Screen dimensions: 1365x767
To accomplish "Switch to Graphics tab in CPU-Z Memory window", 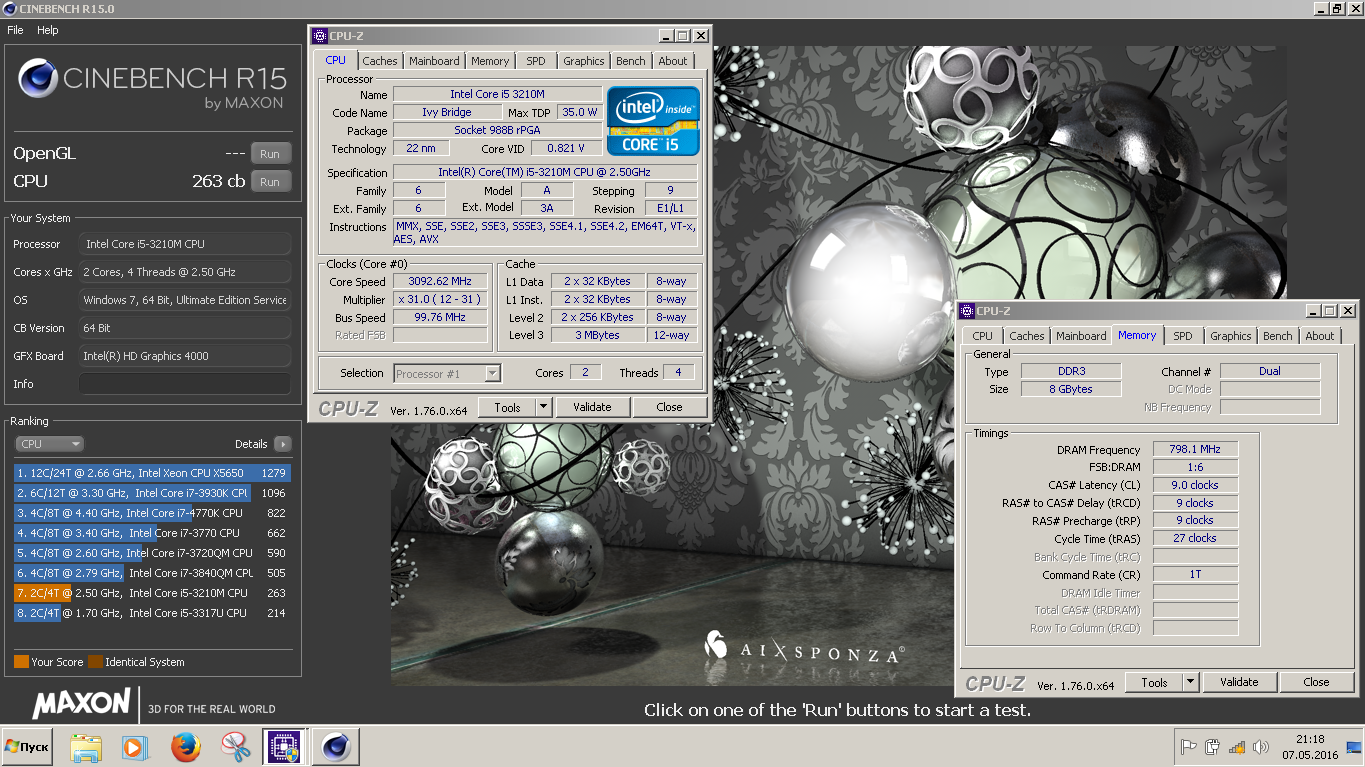I will click(1230, 336).
